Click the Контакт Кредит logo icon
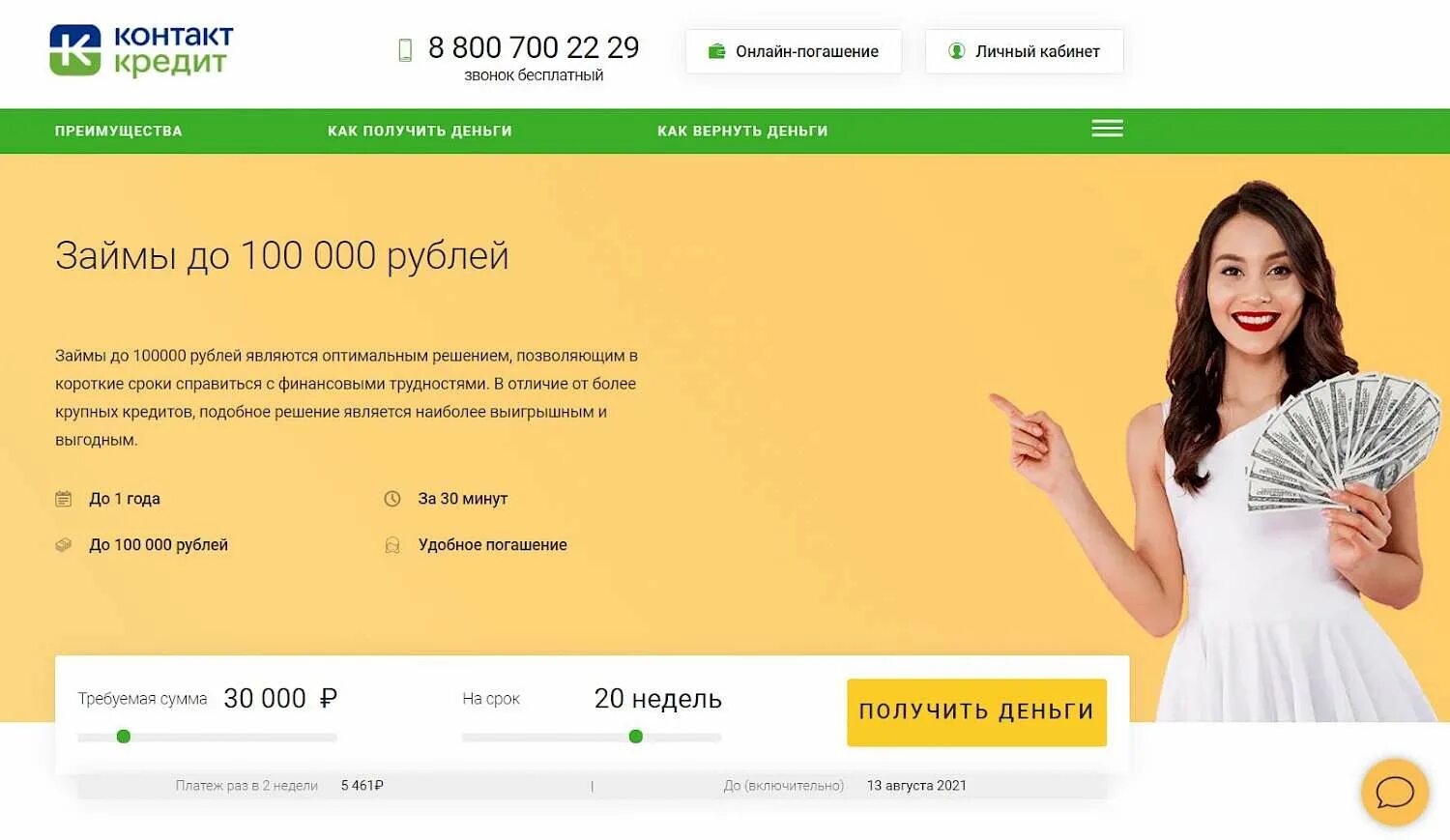Viewport: 1450px width, 840px height. tap(75, 50)
